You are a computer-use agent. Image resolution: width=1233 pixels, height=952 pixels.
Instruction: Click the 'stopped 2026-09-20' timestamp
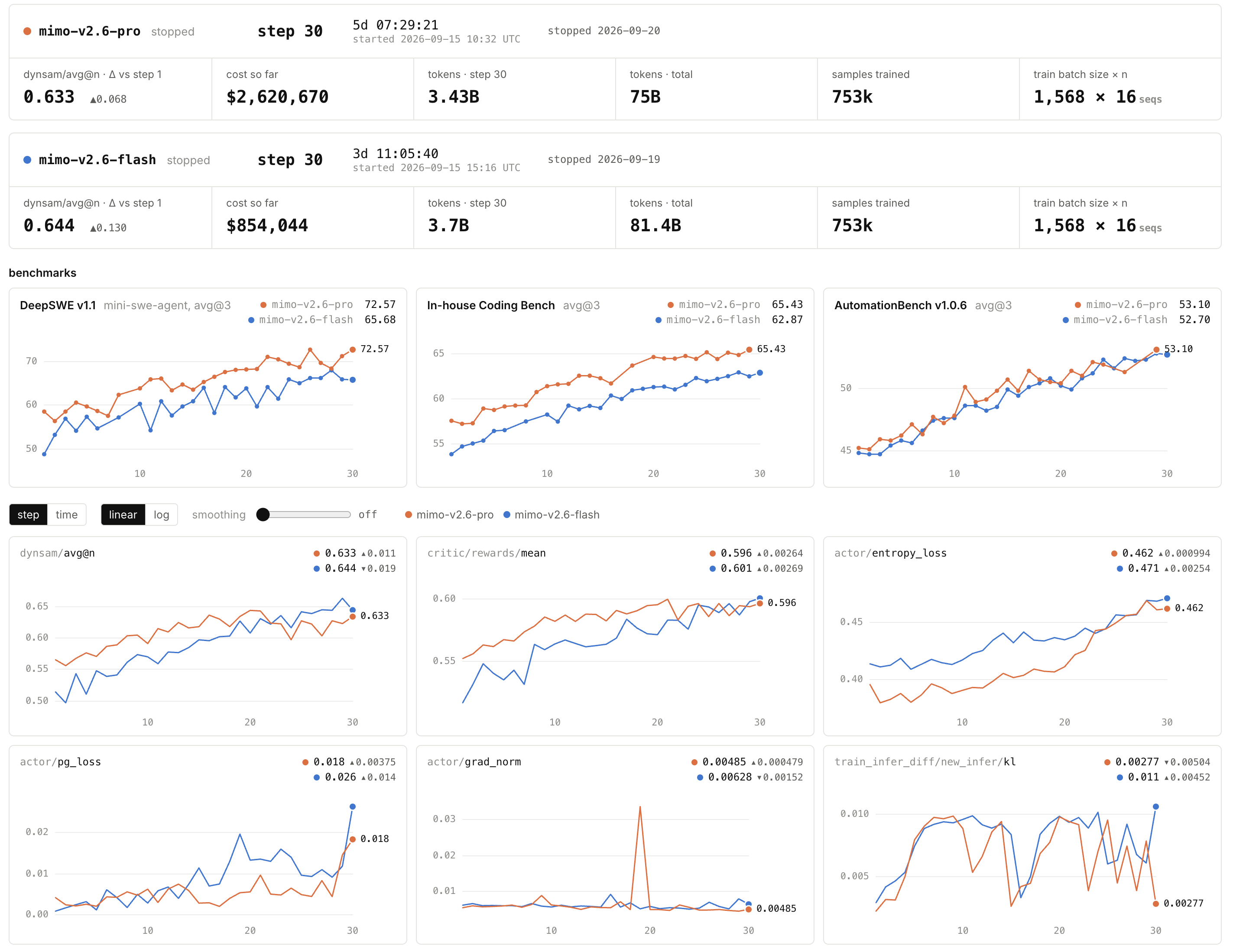click(604, 31)
